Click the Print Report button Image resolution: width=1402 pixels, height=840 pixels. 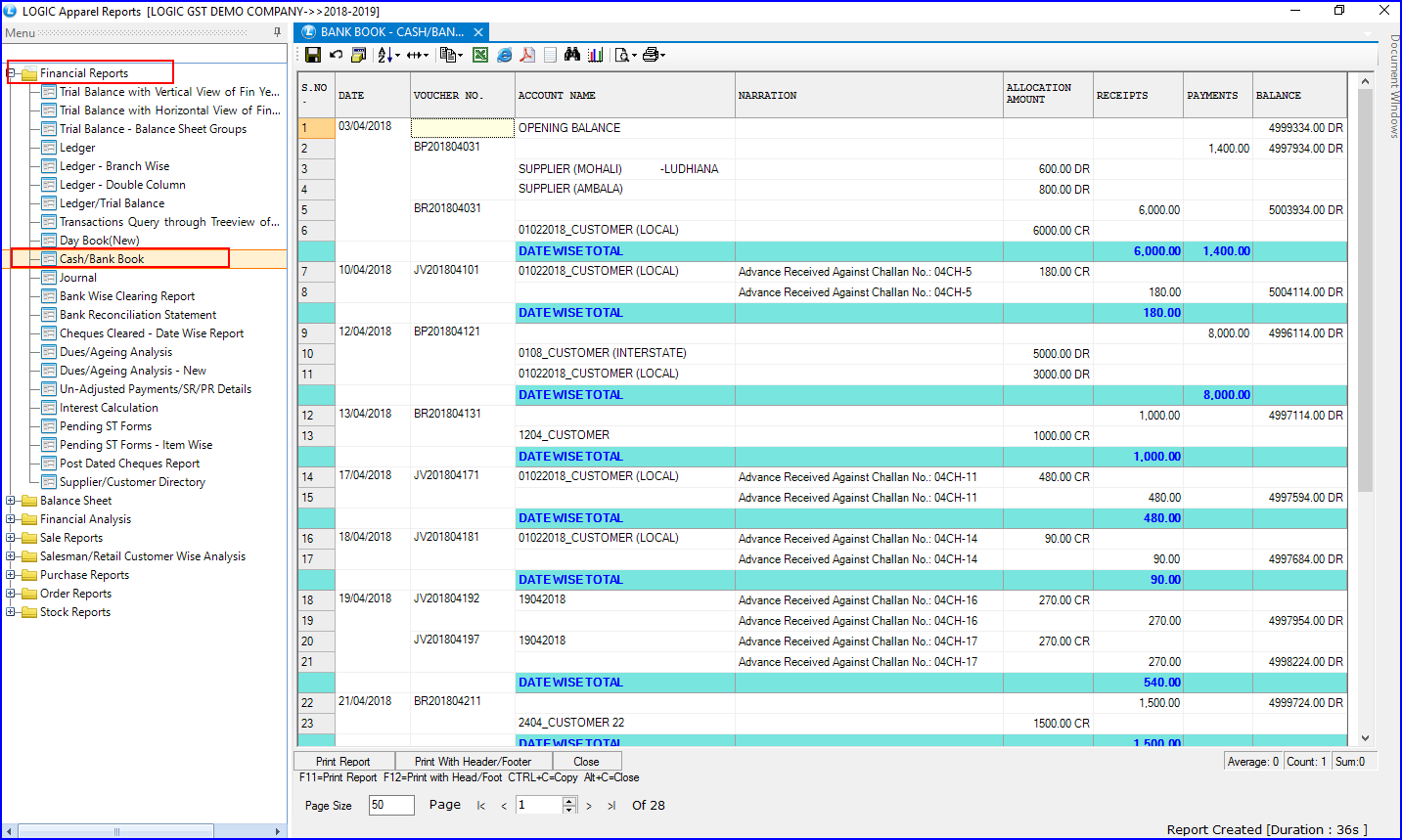tap(343, 762)
